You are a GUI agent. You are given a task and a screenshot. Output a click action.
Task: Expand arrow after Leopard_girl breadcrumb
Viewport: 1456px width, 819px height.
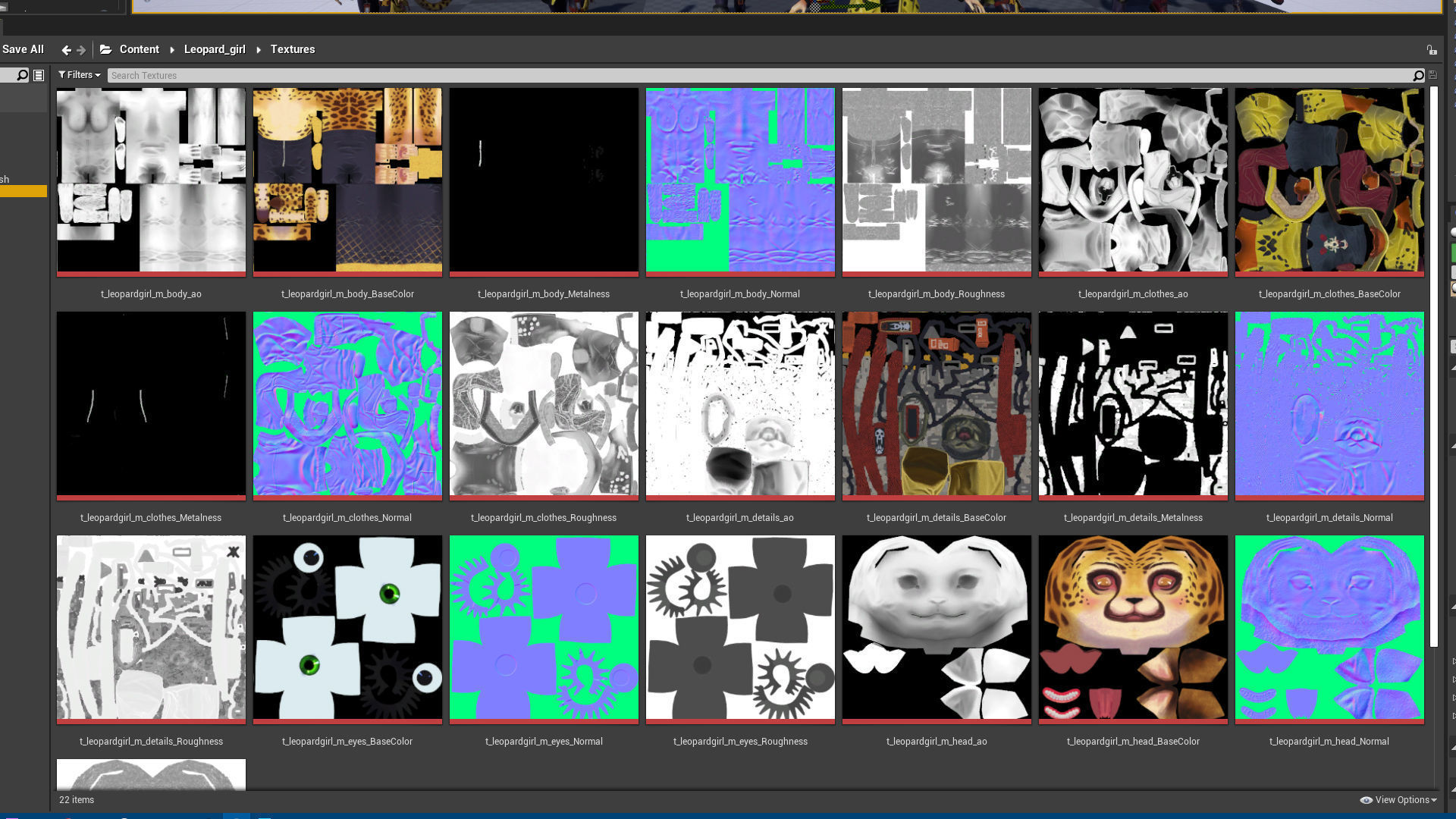pos(259,50)
